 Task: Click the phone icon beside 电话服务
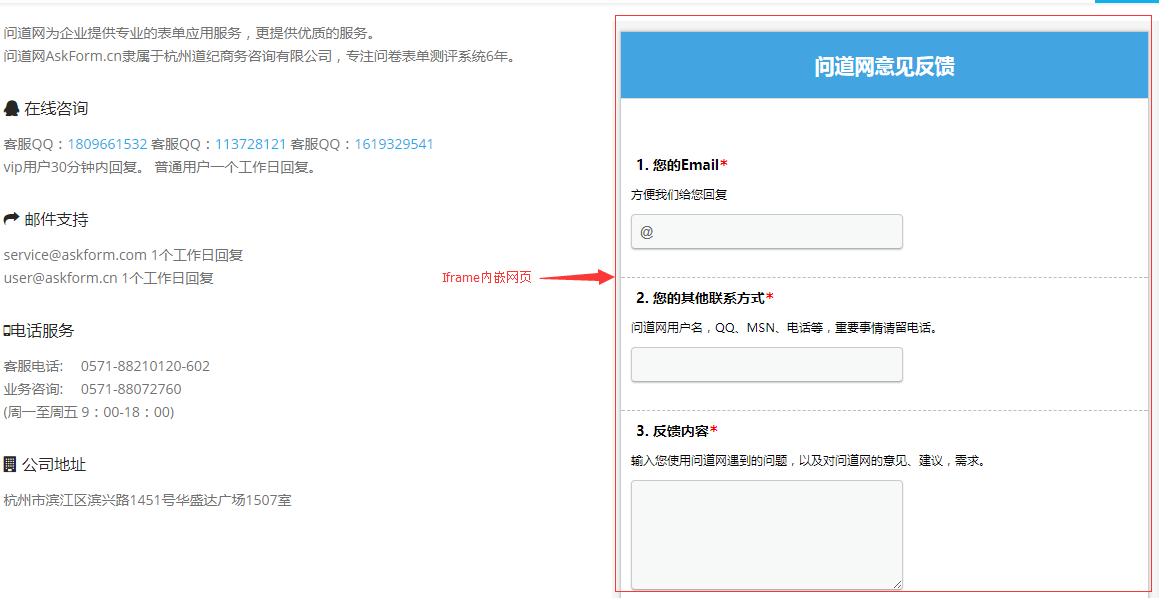tap(7, 331)
